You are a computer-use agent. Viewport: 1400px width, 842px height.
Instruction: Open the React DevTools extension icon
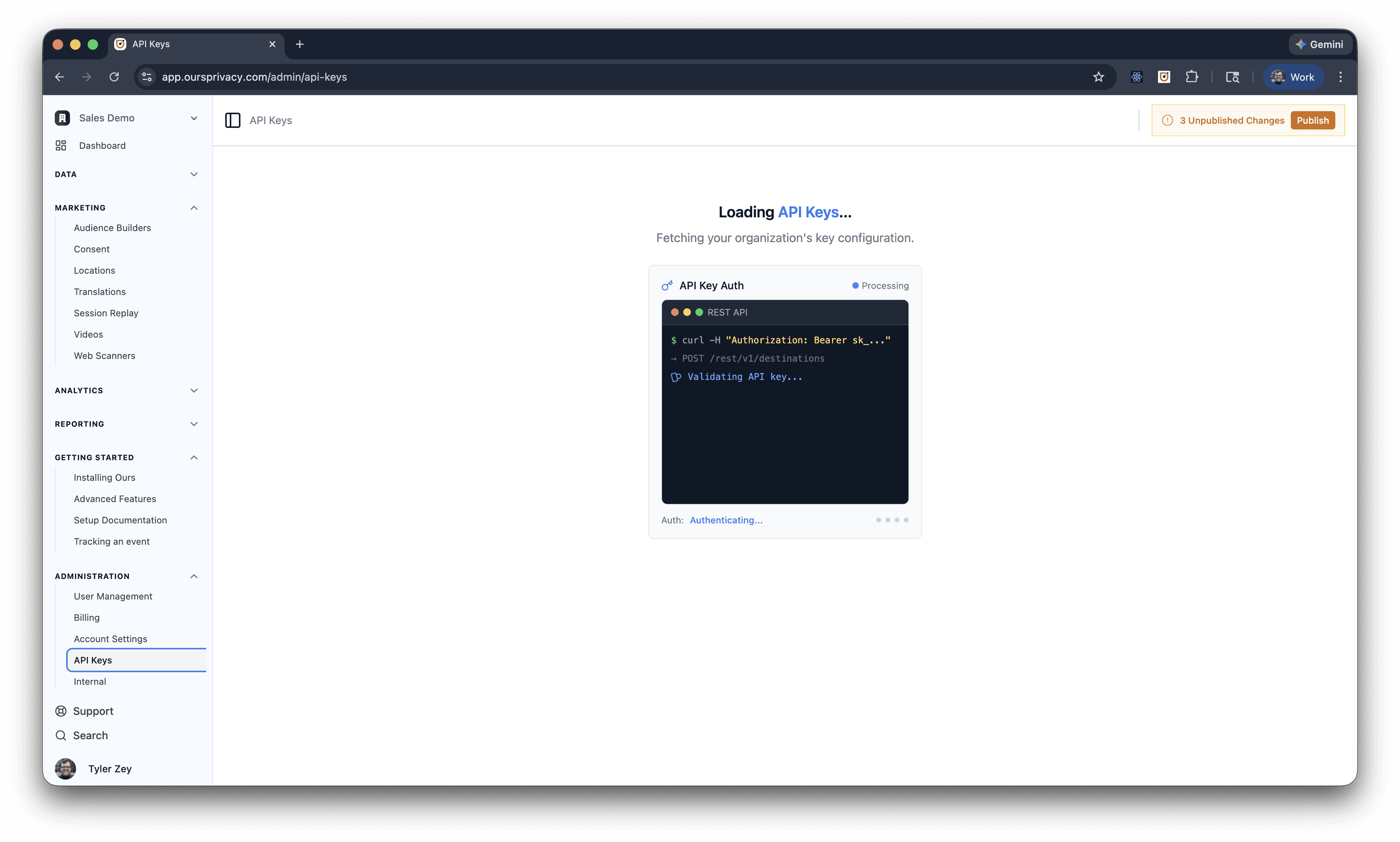click(x=1136, y=77)
